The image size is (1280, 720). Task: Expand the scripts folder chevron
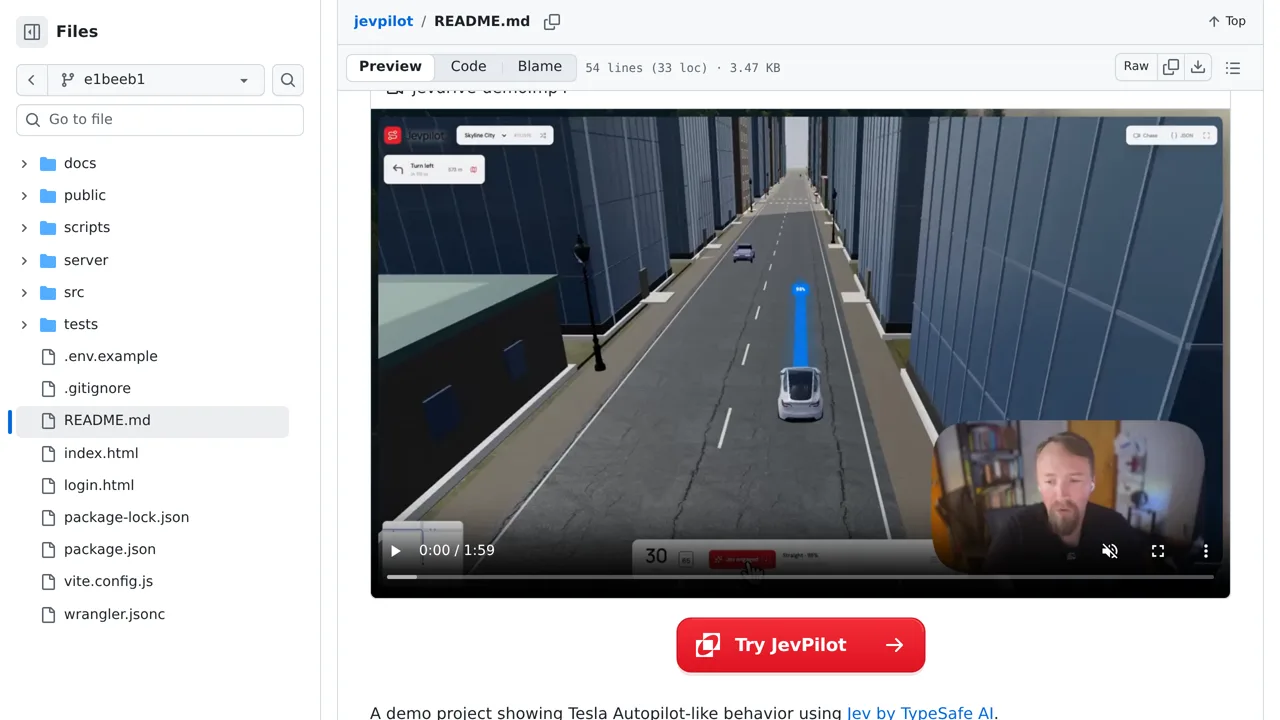click(24, 227)
